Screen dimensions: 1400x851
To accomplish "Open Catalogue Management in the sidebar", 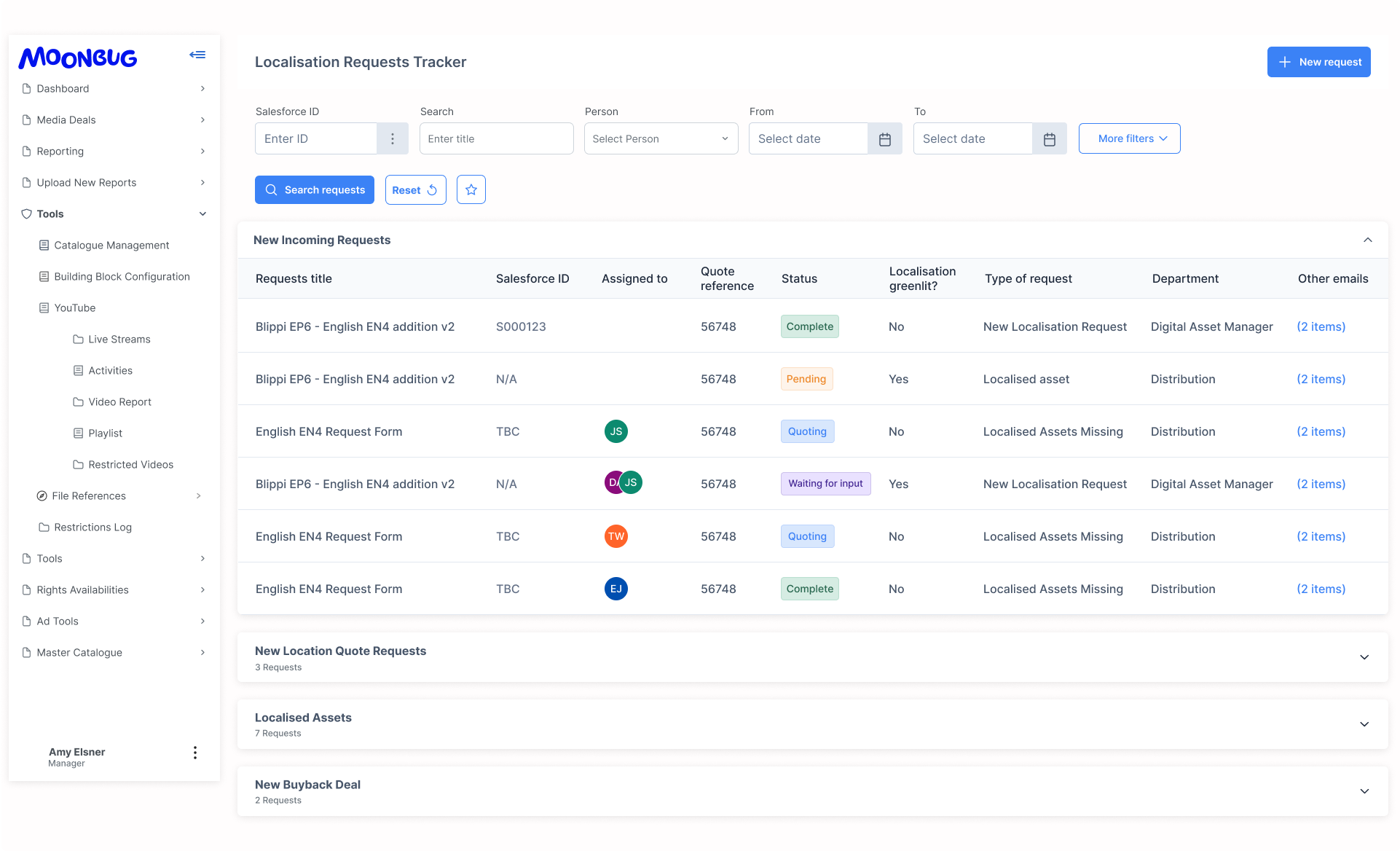I will click(111, 245).
